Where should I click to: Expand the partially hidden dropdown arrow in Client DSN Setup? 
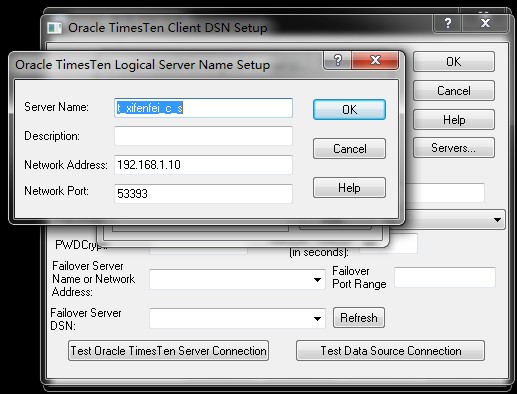coord(497,220)
